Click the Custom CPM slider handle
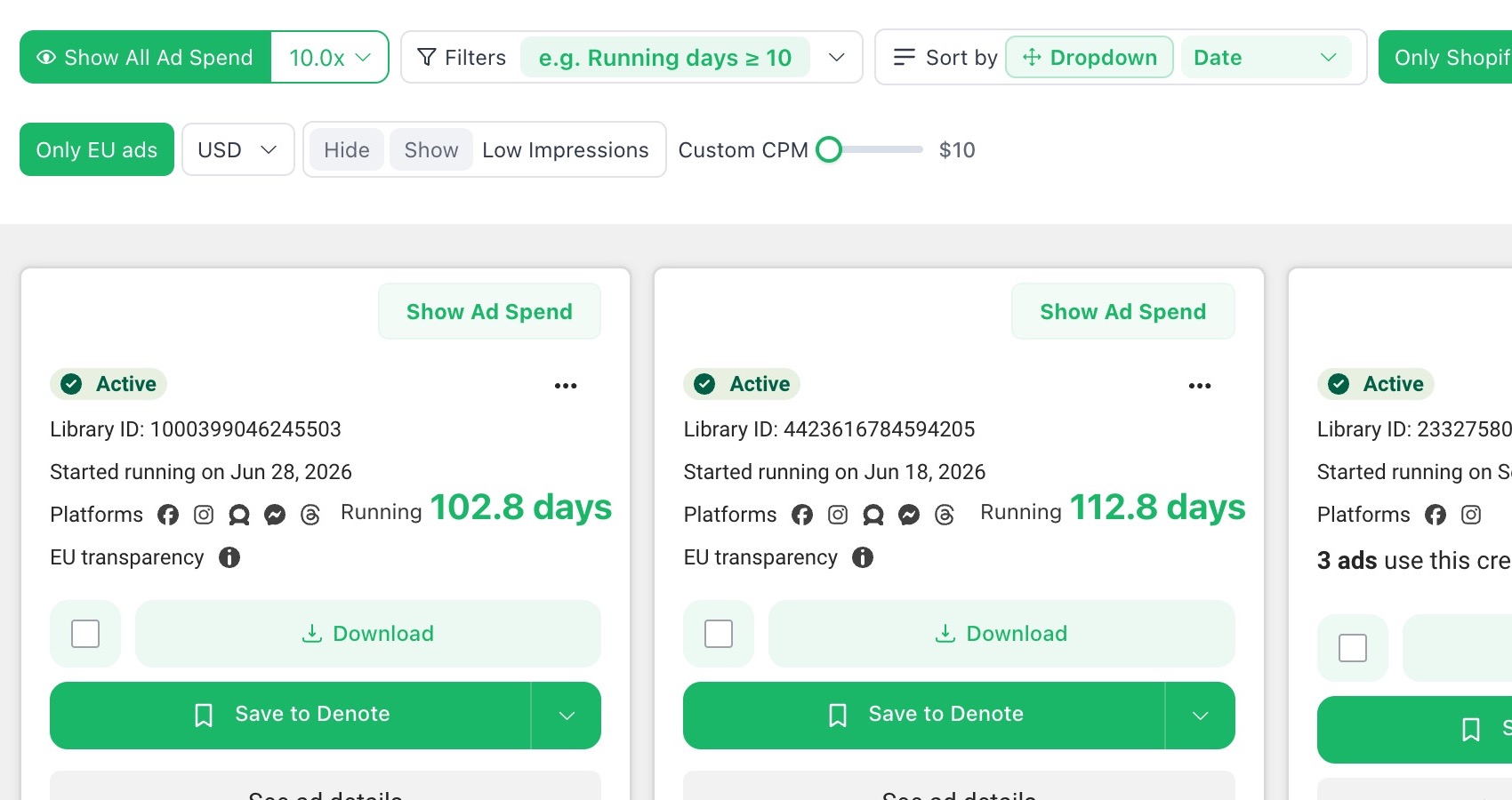Screen dimensions: 1512x800 pos(829,149)
